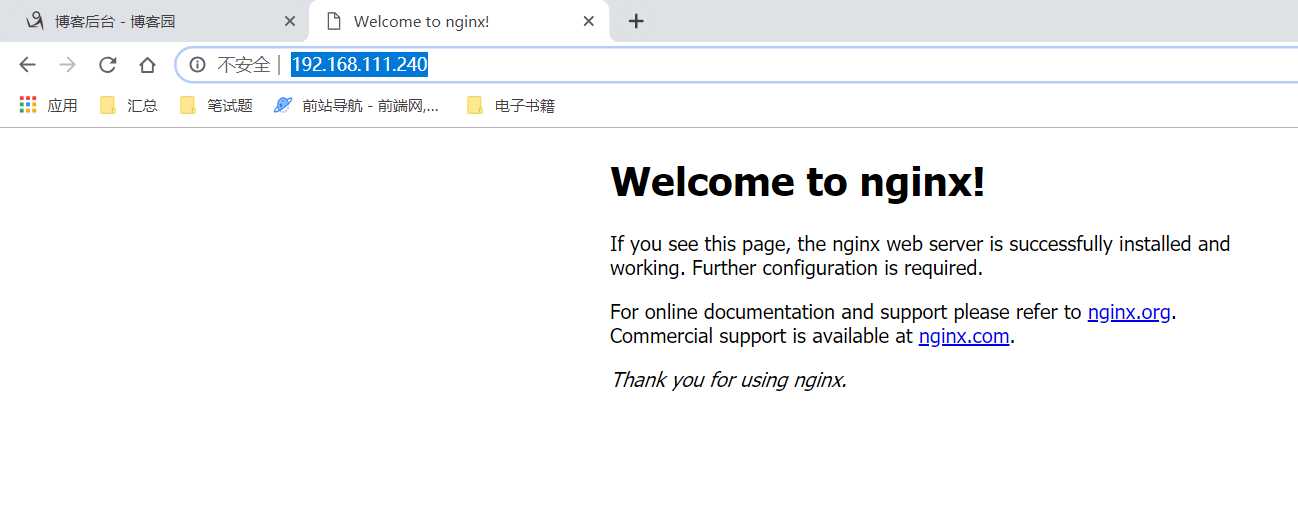Open the 前站导航 - 前端网 bookmark
Viewport: 1298px width, 521px height.
[357, 105]
